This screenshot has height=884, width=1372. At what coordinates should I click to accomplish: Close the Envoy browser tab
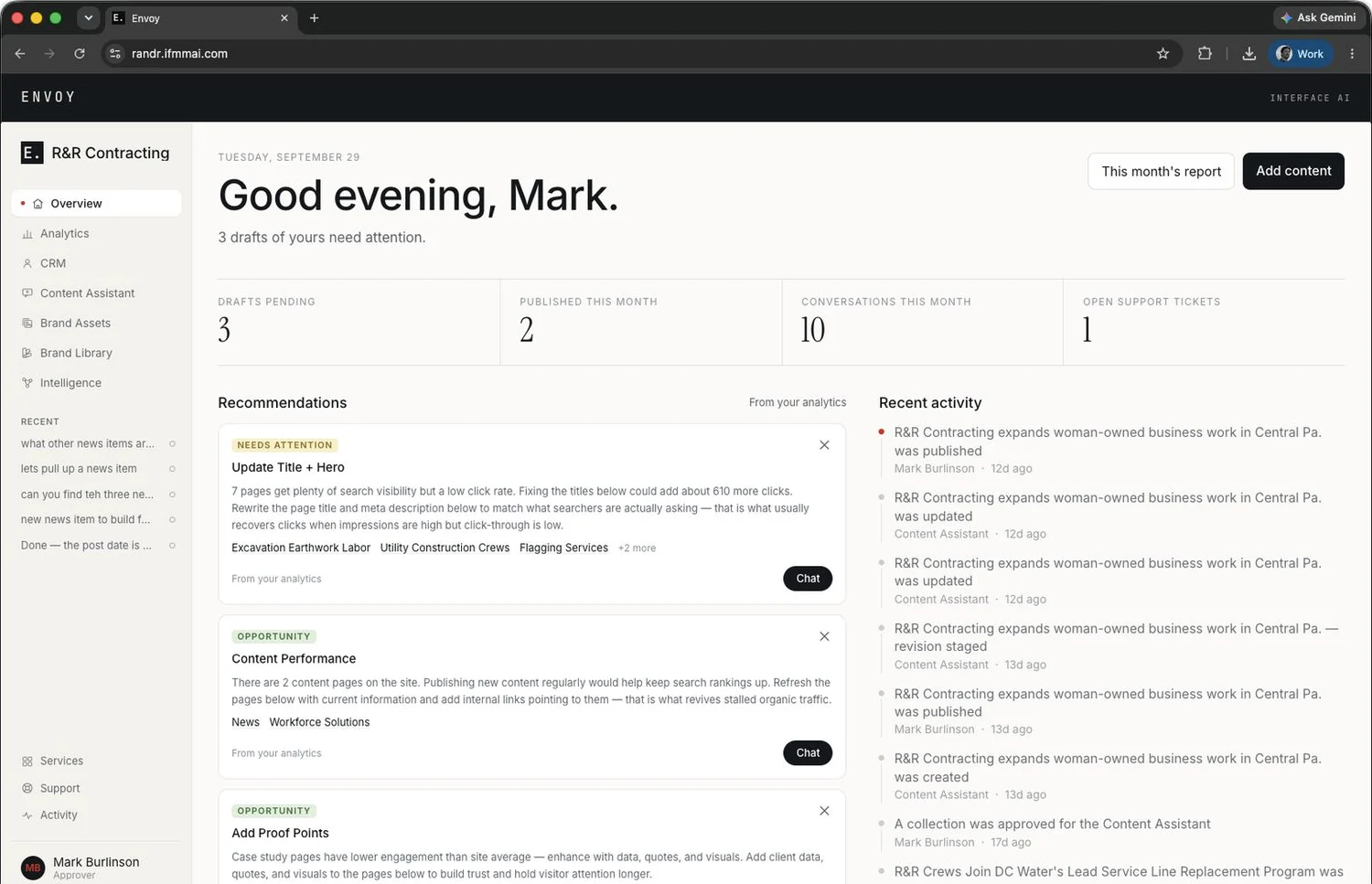(x=284, y=18)
